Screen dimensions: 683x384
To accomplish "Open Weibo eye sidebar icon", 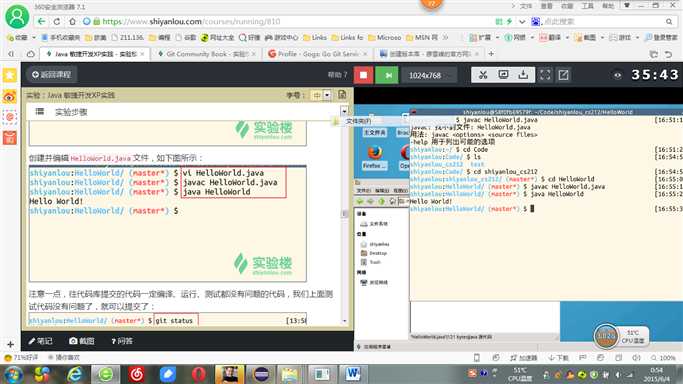I will pyautogui.click(x=10, y=97).
